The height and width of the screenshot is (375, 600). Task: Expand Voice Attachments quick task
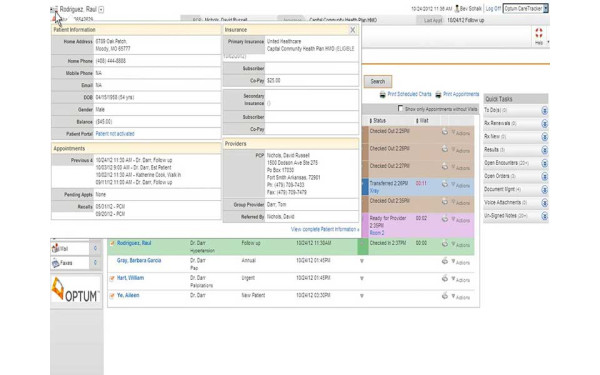[x=544, y=203]
